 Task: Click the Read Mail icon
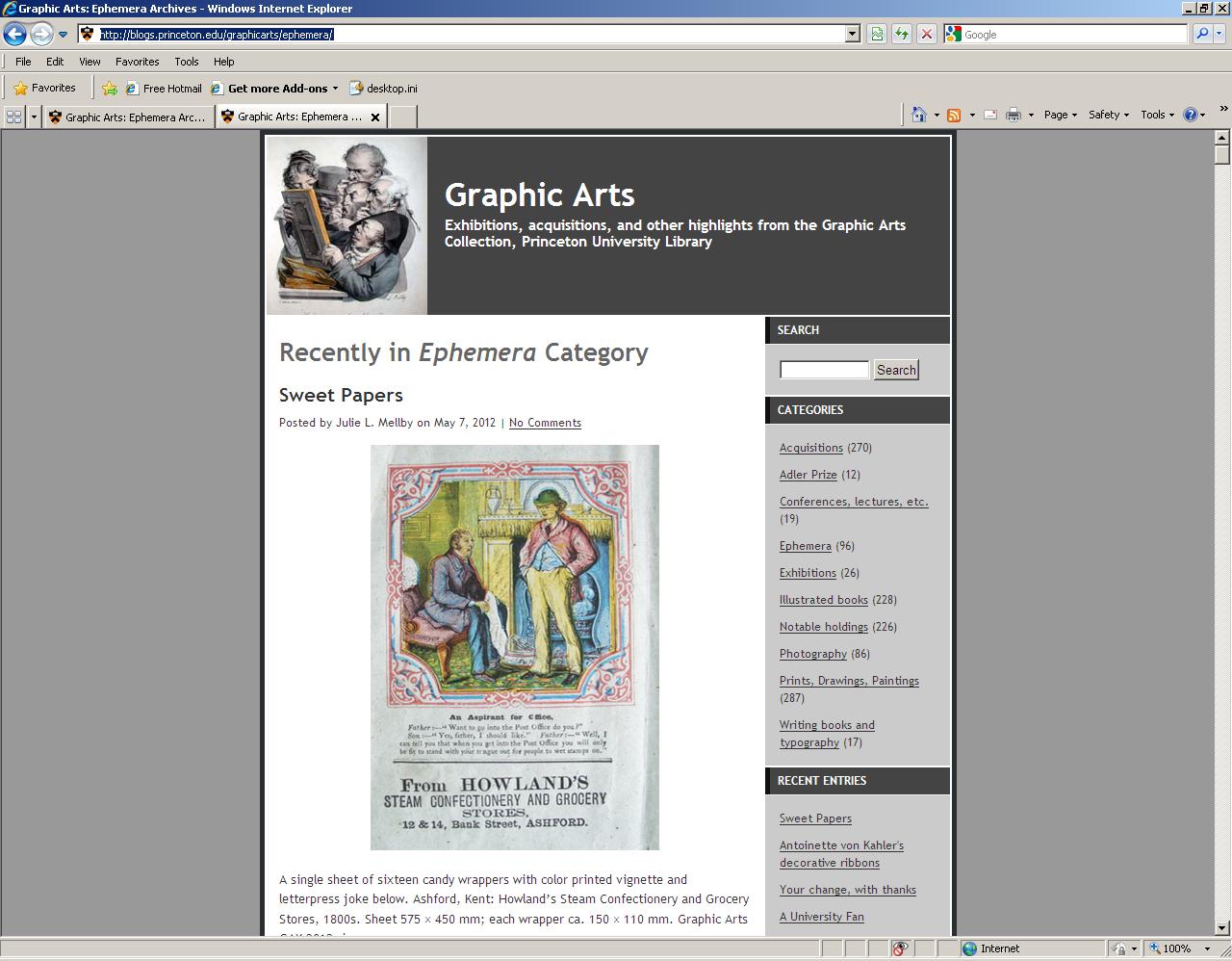989,115
